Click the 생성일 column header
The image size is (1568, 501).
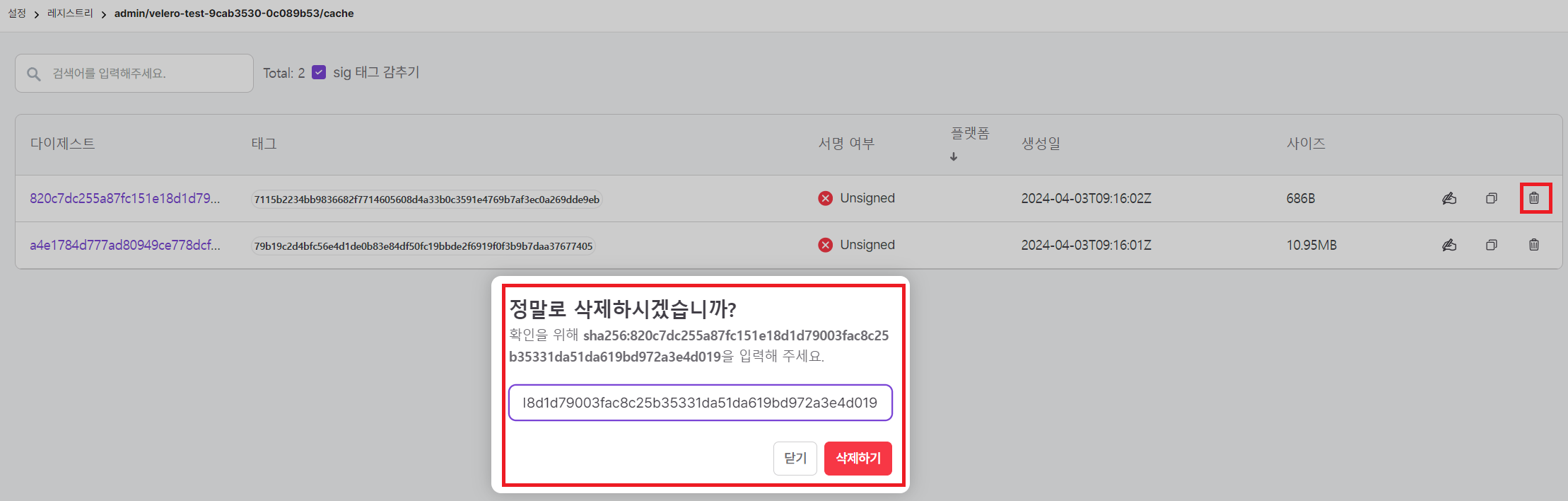pyautogui.click(x=1041, y=144)
